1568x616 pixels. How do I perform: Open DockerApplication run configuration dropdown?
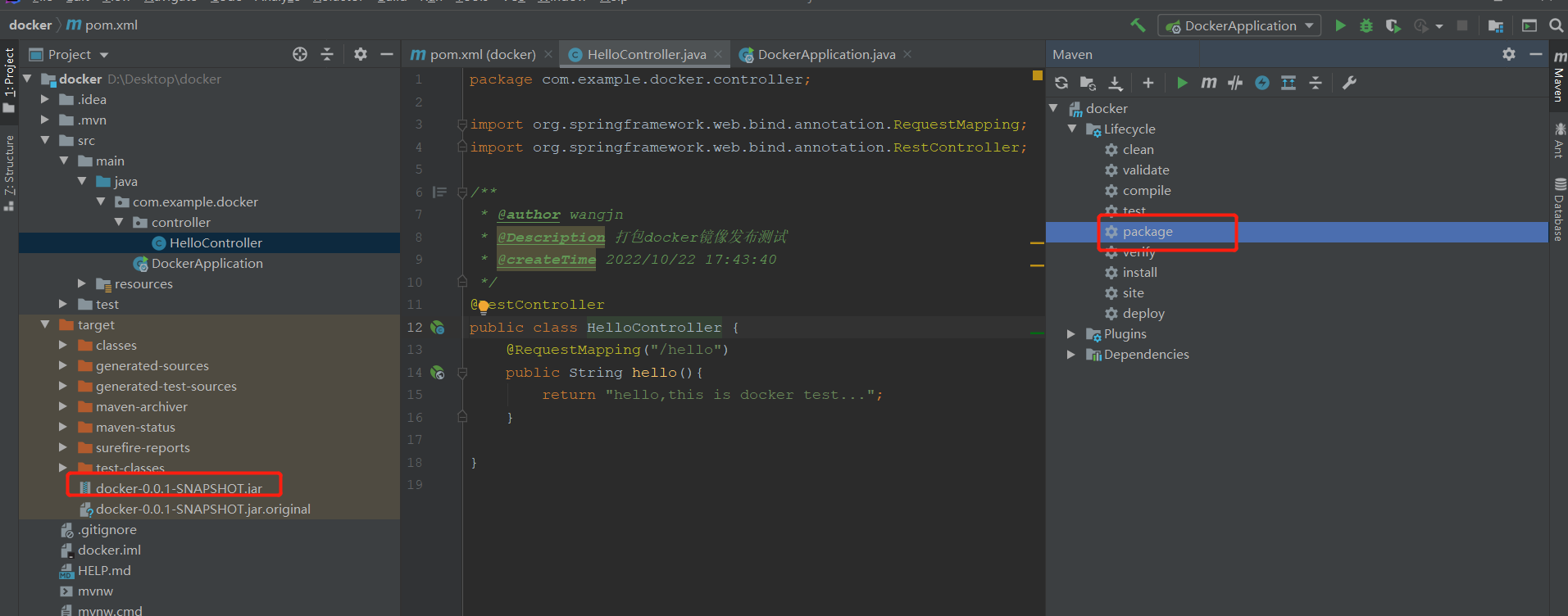click(x=1239, y=26)
